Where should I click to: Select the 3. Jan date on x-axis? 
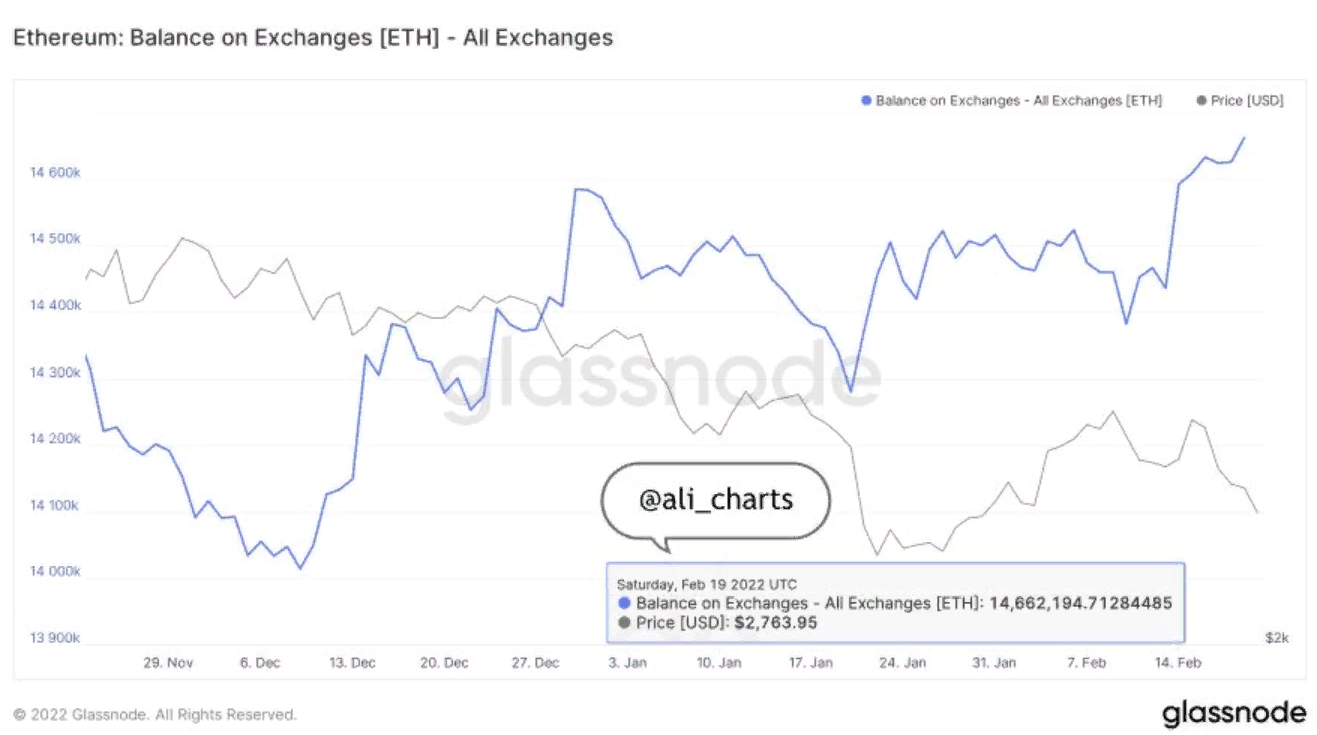pos(627,663)
